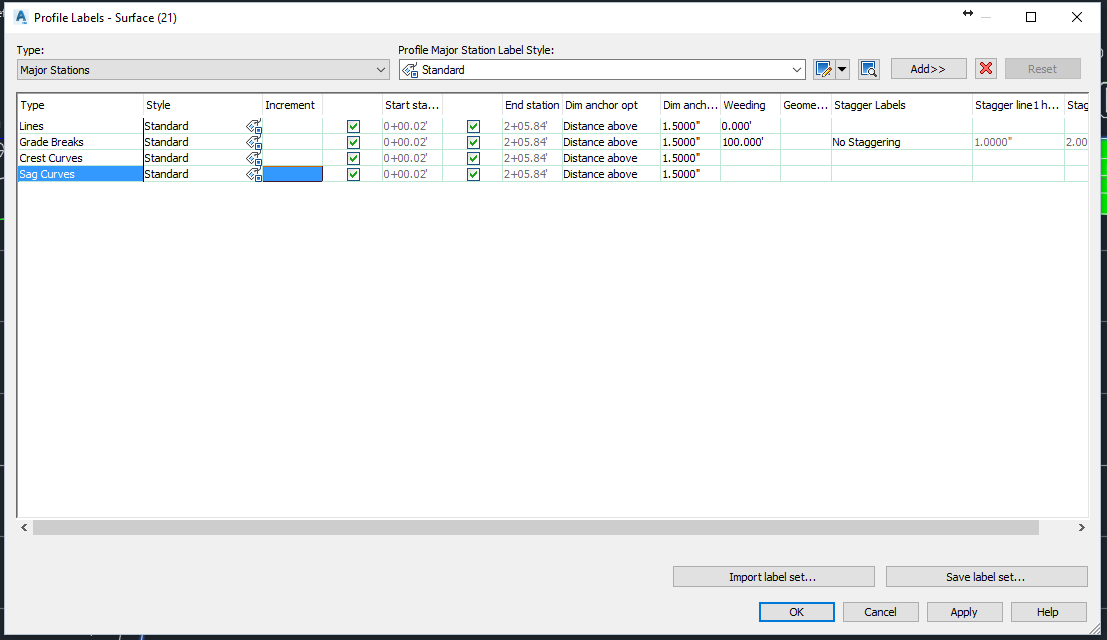
Task: Click the AutoCAD logo in title bar
Action: click(x=20, y=17)
